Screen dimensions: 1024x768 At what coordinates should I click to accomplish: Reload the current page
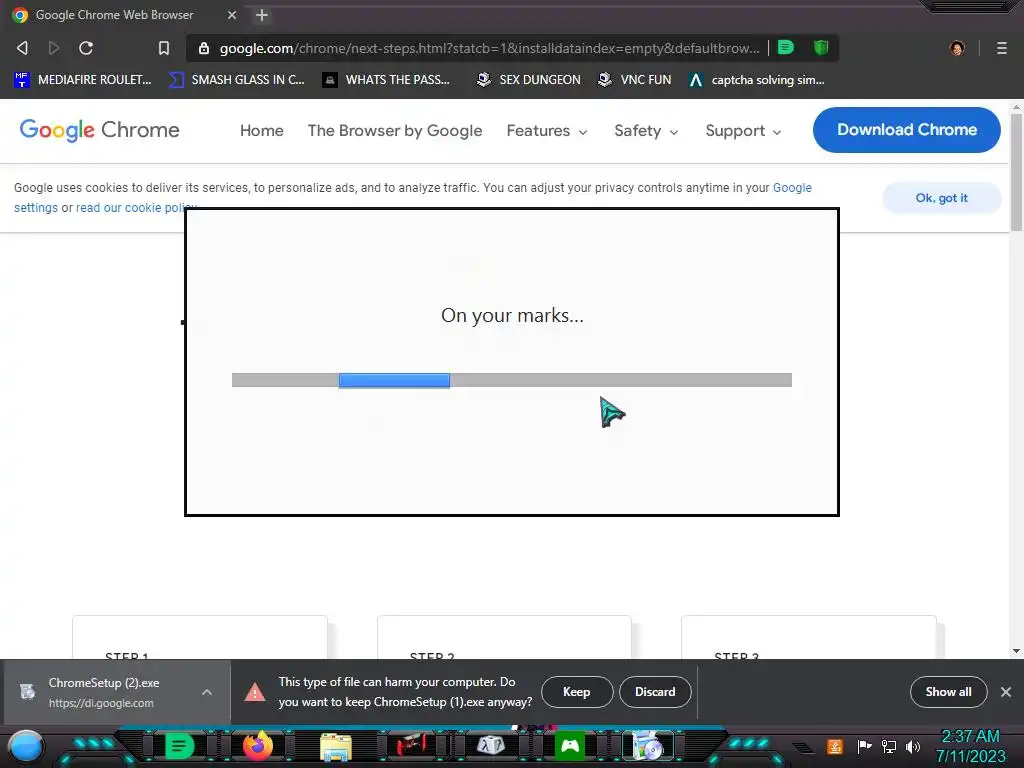86,48
